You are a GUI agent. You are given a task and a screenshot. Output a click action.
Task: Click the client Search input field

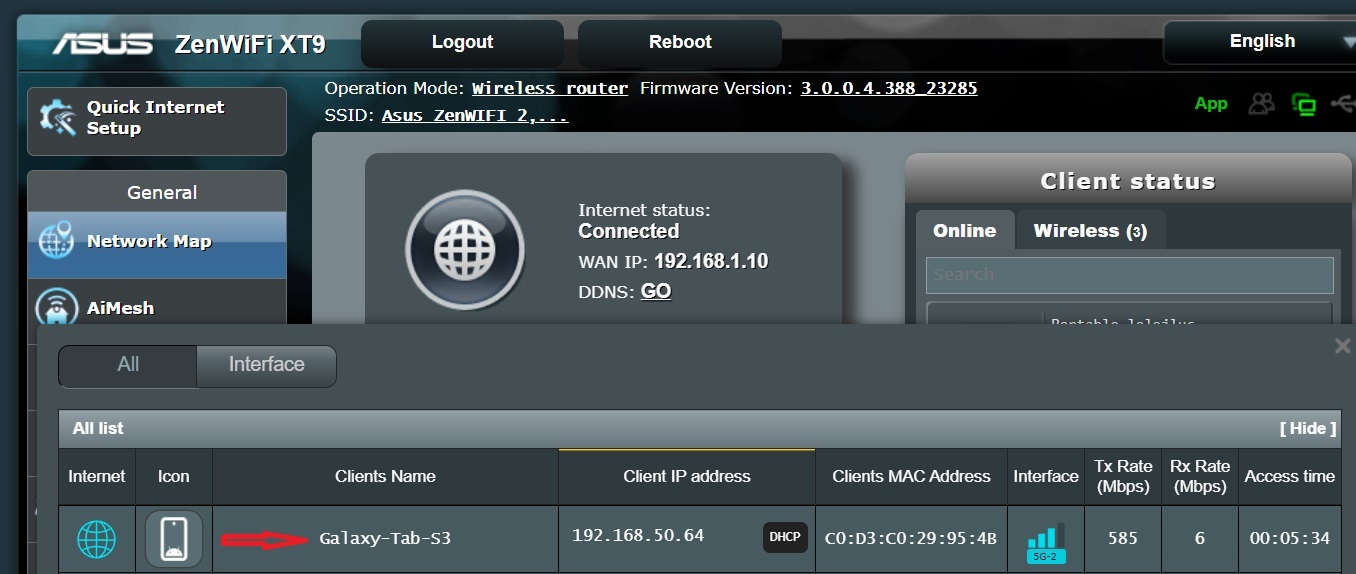coord(1130,275)
